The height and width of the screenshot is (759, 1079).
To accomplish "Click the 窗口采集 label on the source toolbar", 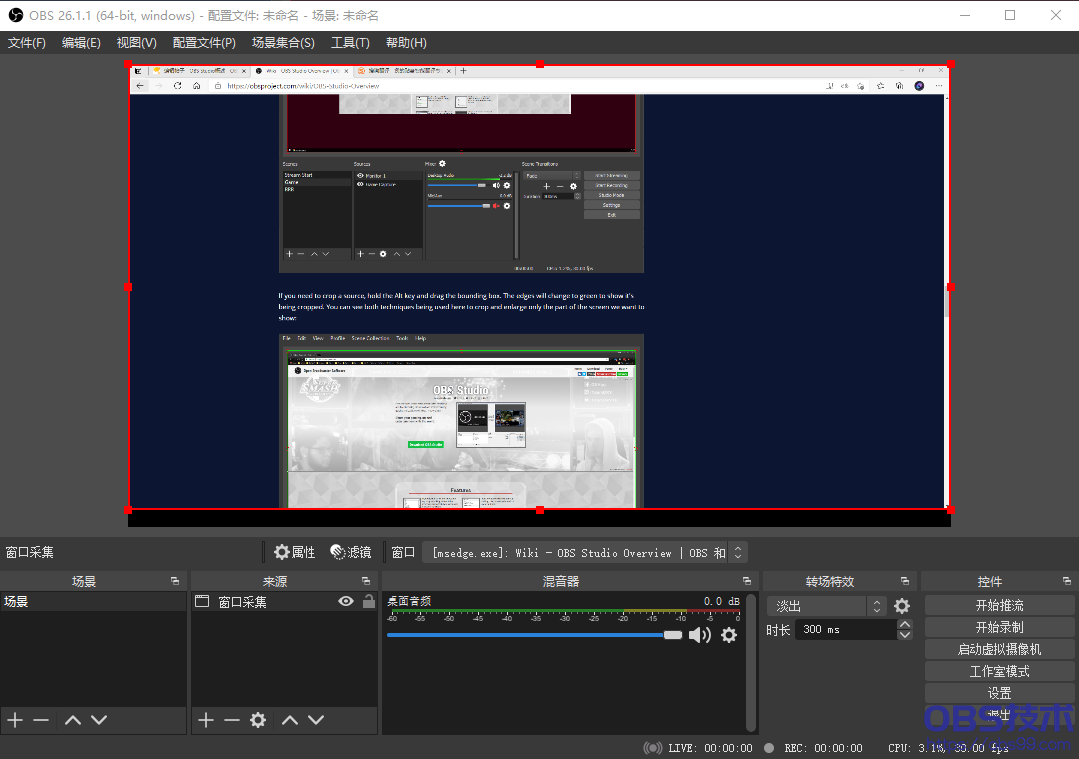I will click(x=30, y=553).
